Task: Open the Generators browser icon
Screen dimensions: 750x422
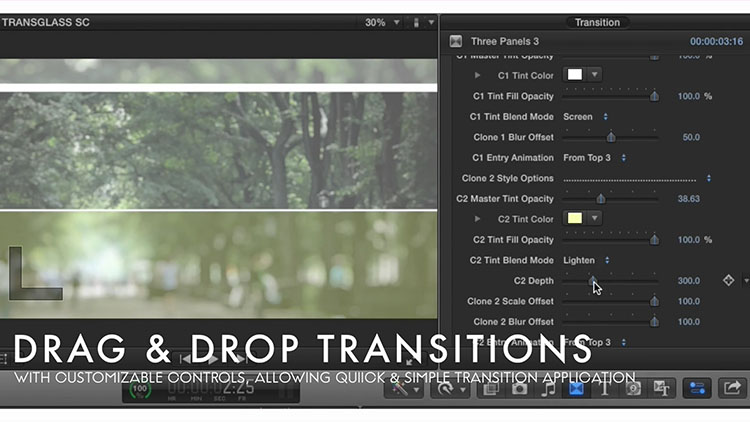Action: pyautogui.click(x=633, y=389)
